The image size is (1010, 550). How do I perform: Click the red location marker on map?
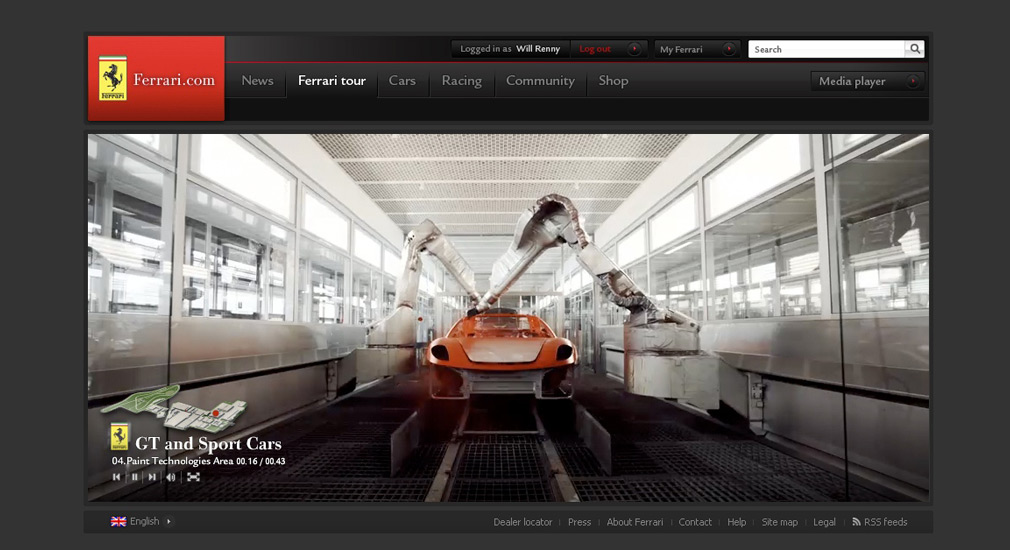coord(215,412)
